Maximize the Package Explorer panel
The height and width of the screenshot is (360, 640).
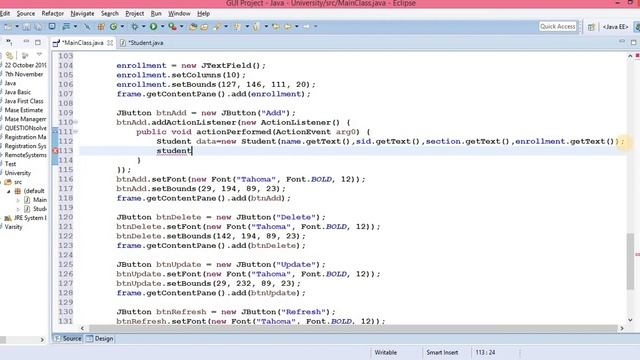tap(38, 42)
